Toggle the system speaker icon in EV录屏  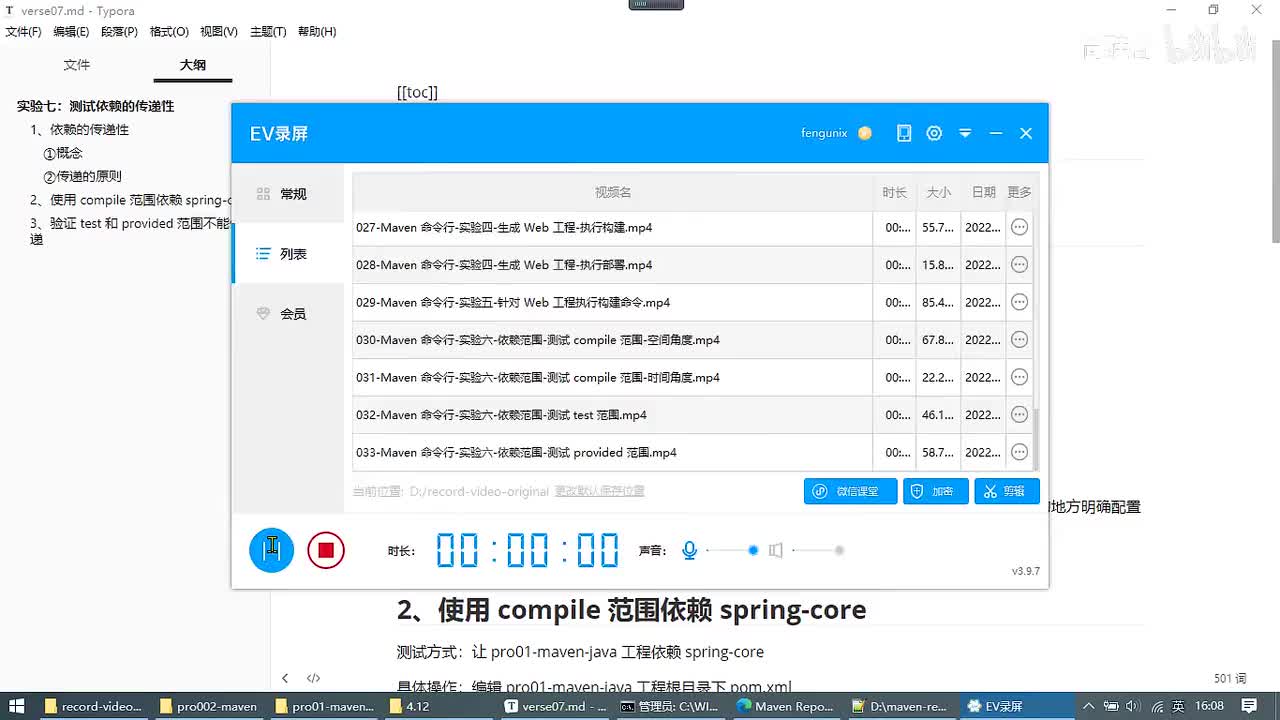[775, 550]
